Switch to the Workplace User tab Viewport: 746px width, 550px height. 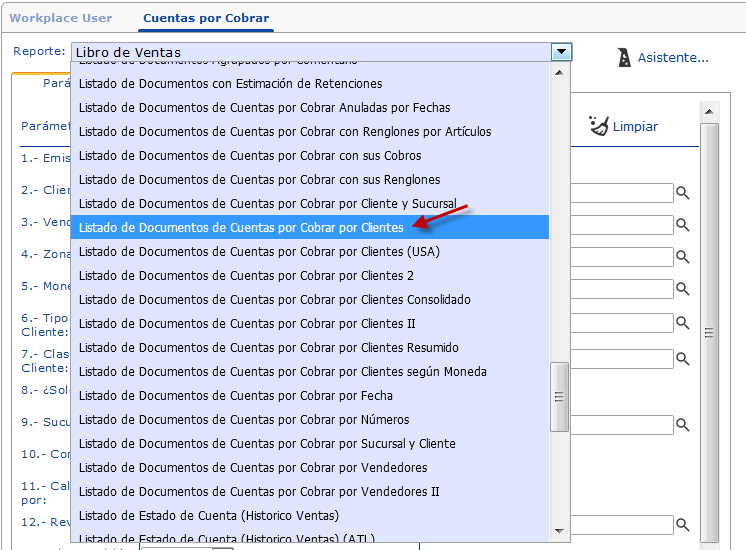pyautogui.click(x=61, y=18)
